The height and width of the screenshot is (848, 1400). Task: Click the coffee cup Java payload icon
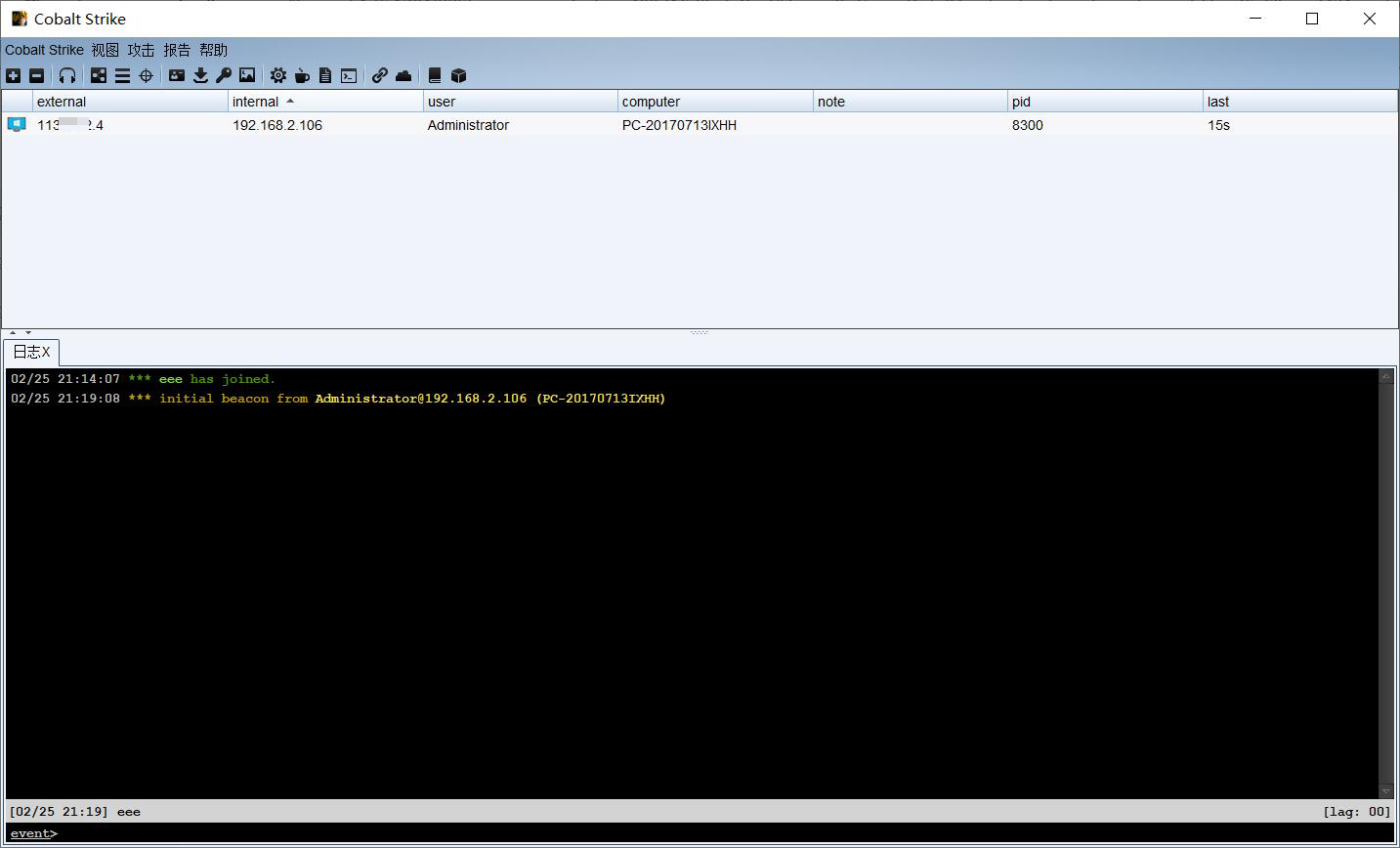(x=302, y=75)
